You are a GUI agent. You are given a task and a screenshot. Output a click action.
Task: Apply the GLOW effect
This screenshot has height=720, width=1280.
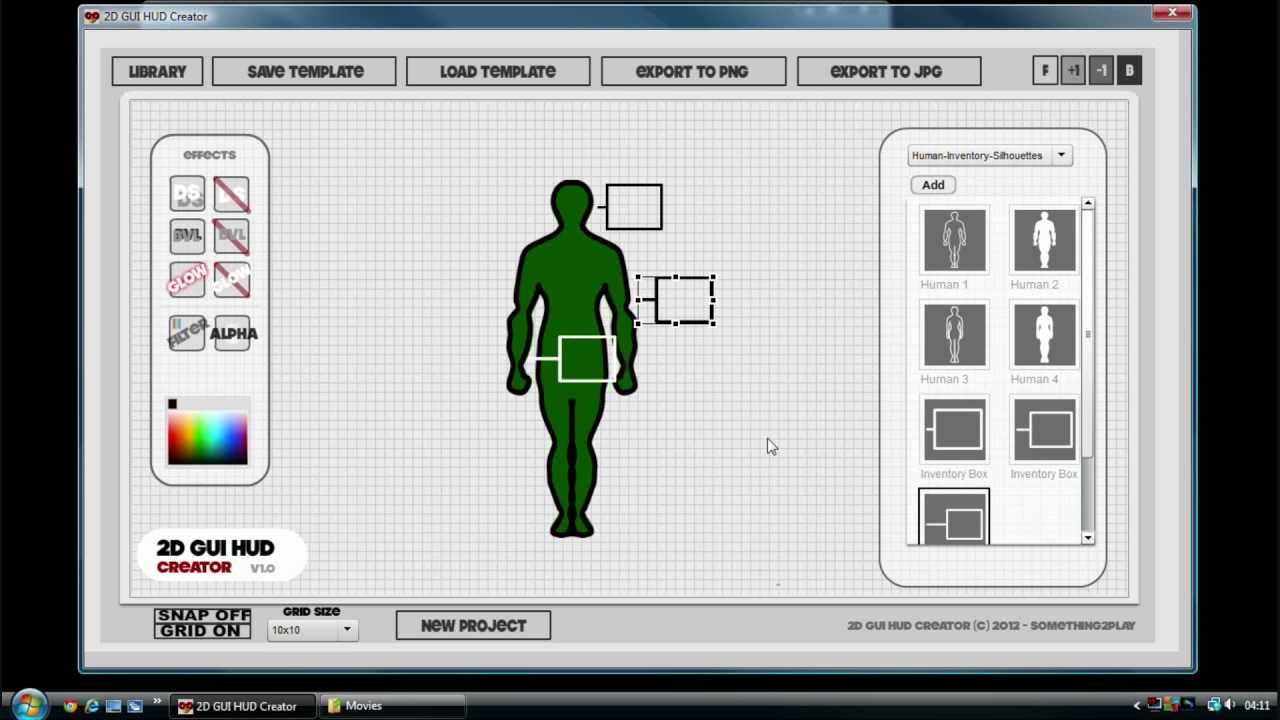coord(187,280)
